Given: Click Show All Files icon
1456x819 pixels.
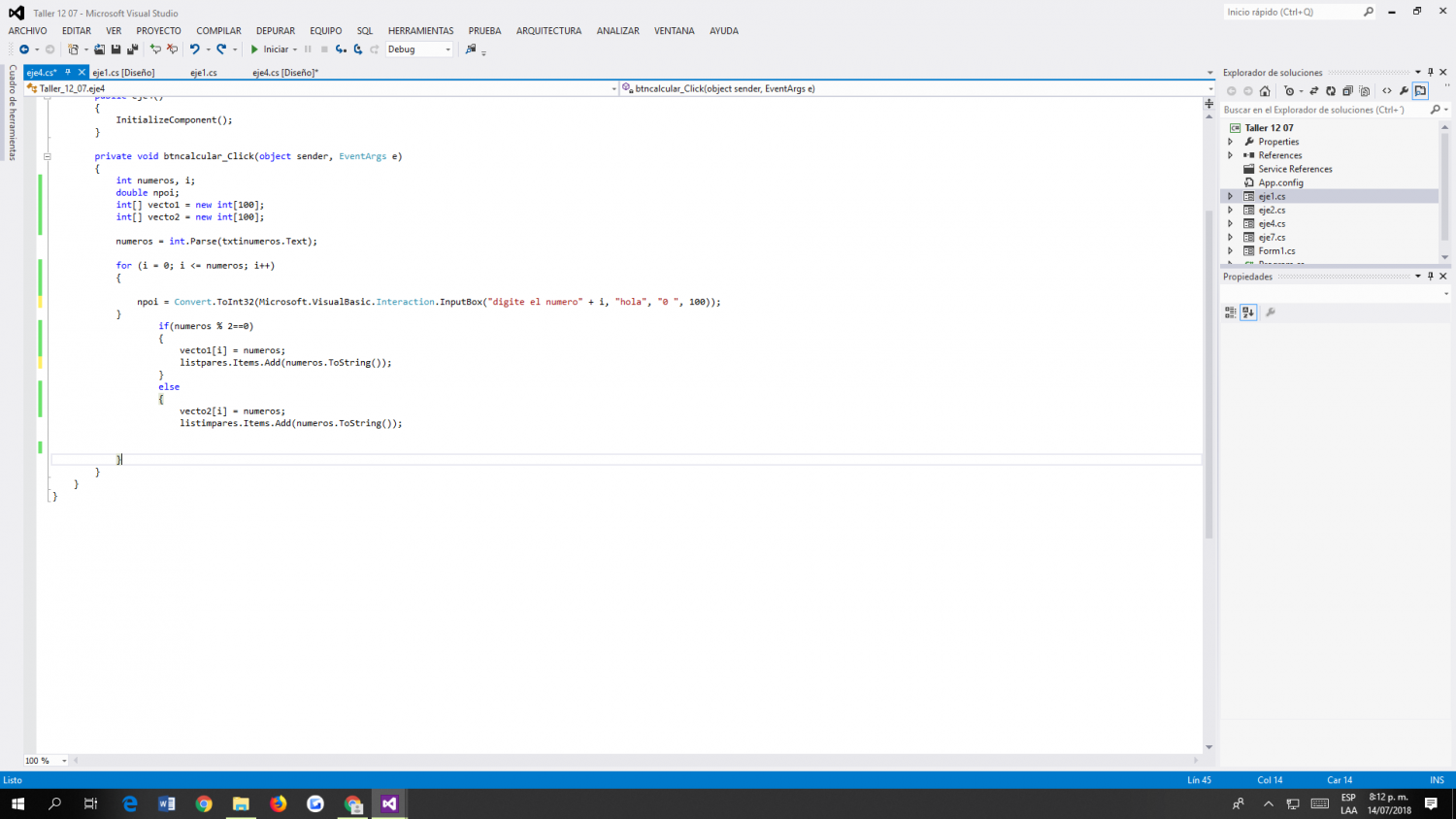Looking at the screenshot, I should 1365,91.
